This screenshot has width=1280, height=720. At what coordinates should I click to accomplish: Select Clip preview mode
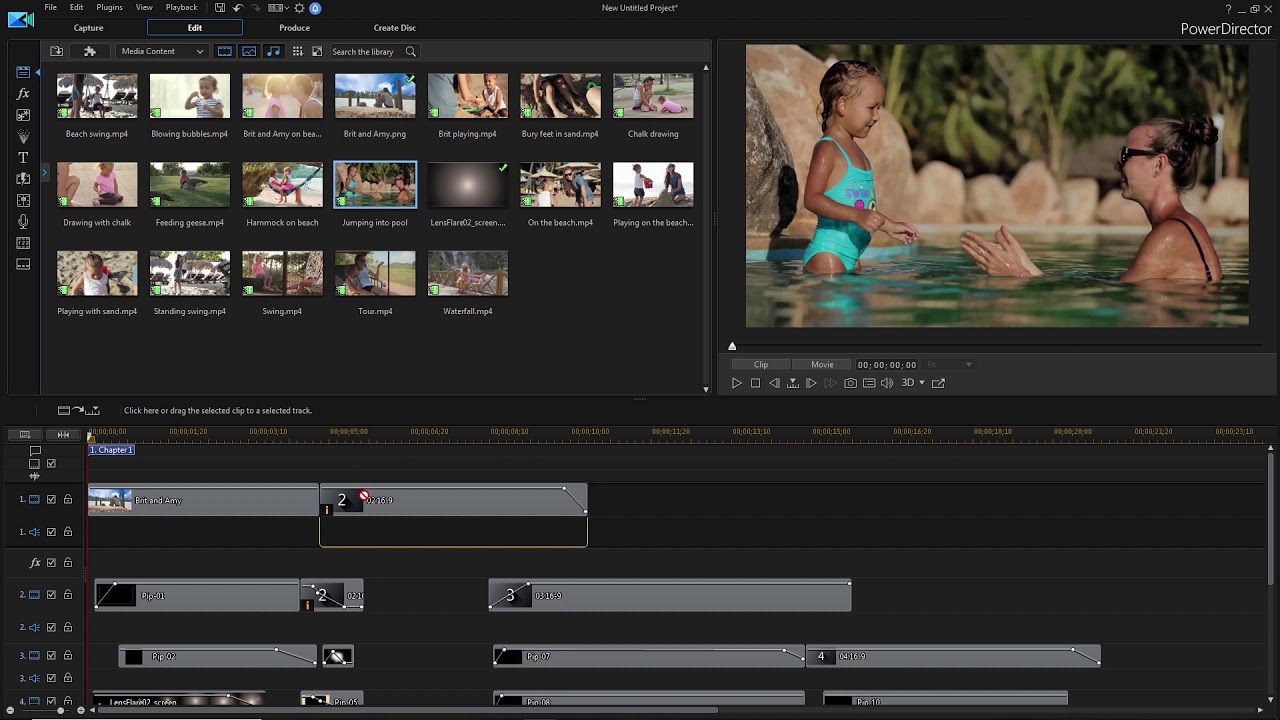pyautogui.click(x=761, y=365)
